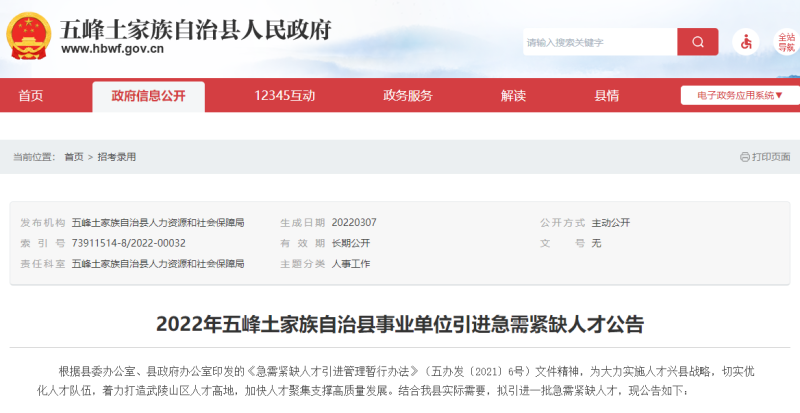The height and width of the screenshot is (413, 800).
Task: Click the www.hbwf.gov.cn URL text
Action: click(x=112, y=49)
